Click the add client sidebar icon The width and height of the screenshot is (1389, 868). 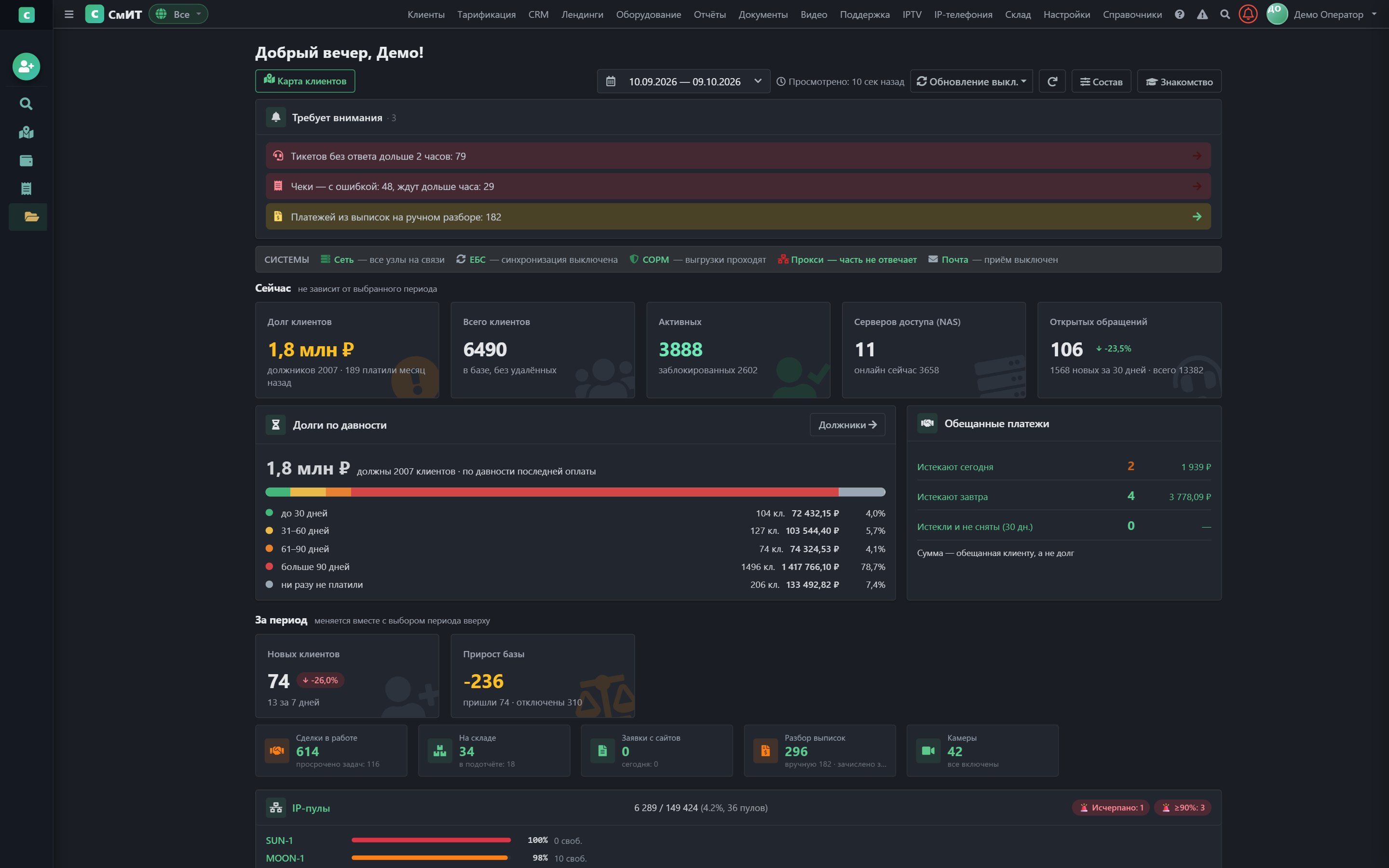27,67
